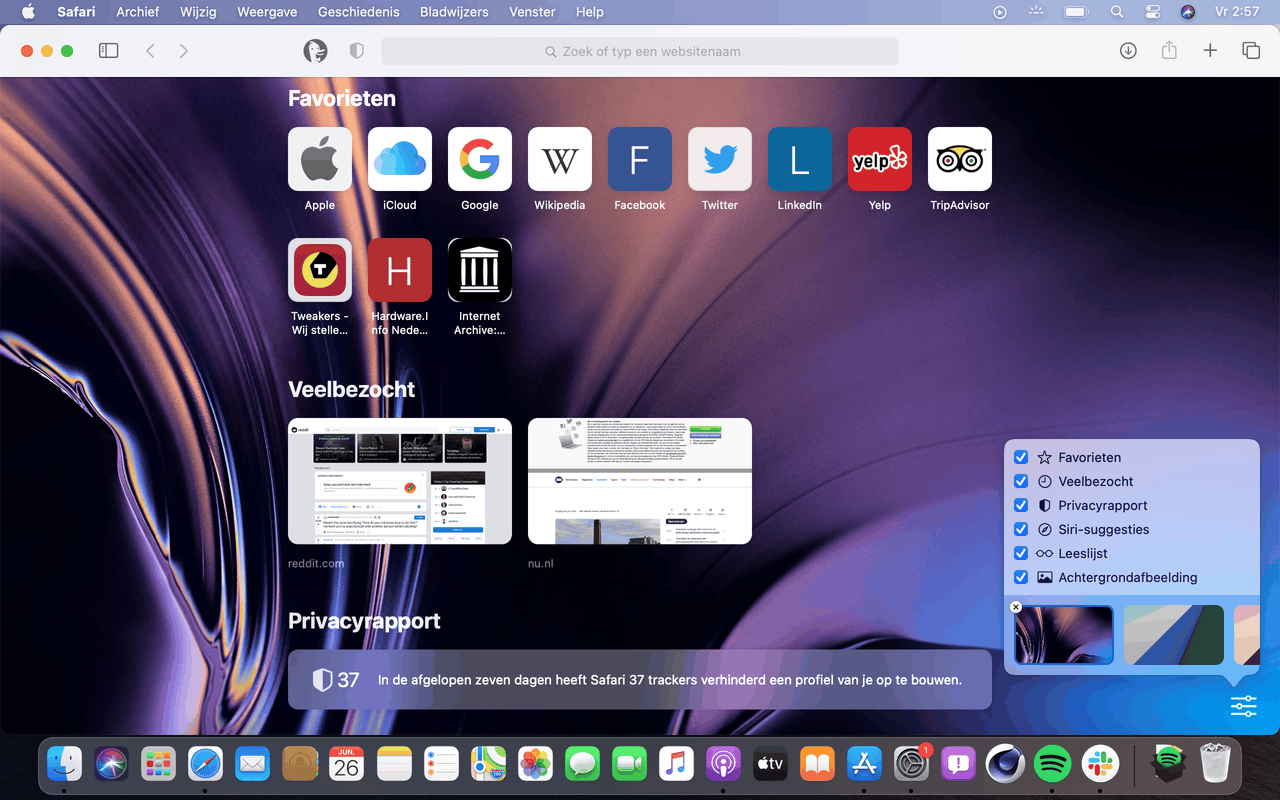Screen dimensions: 1280x800
Task: Open the downloads icon in toolbar
Action: 1128,51
